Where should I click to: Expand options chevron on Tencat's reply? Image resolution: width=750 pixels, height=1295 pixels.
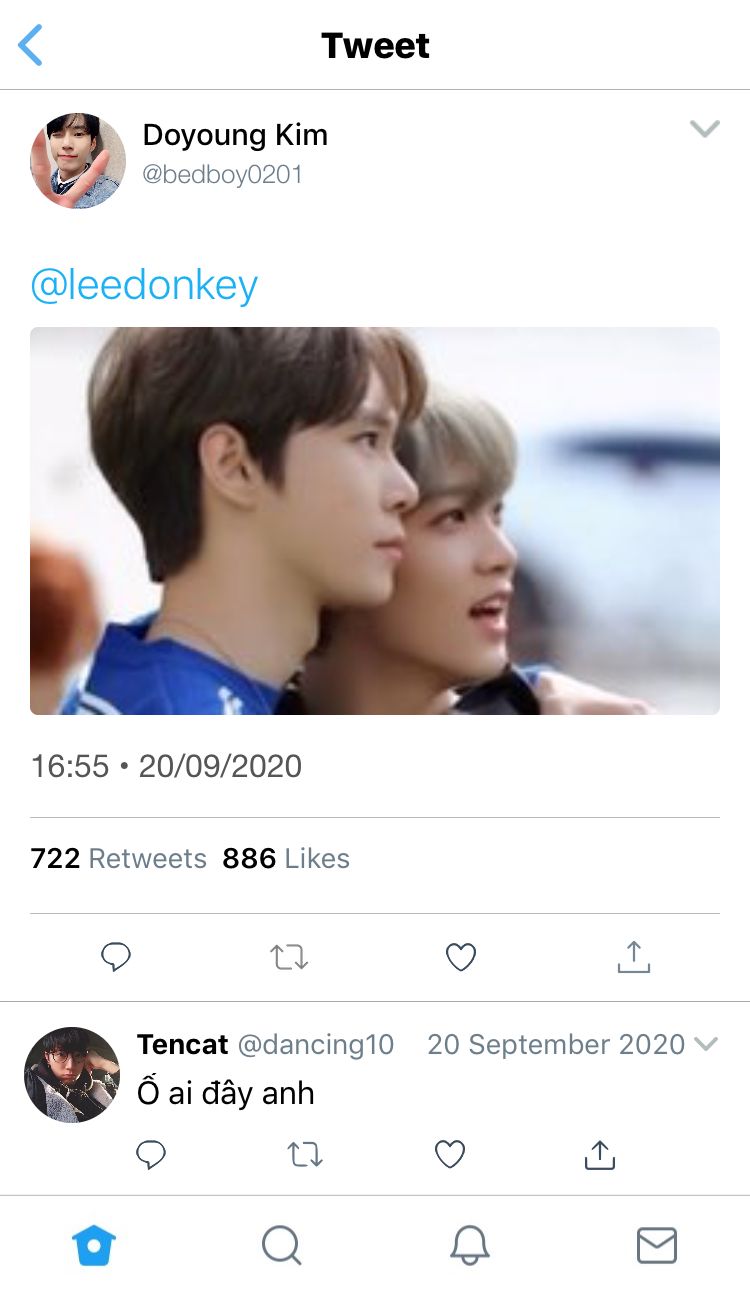(x=706, y=1044)
